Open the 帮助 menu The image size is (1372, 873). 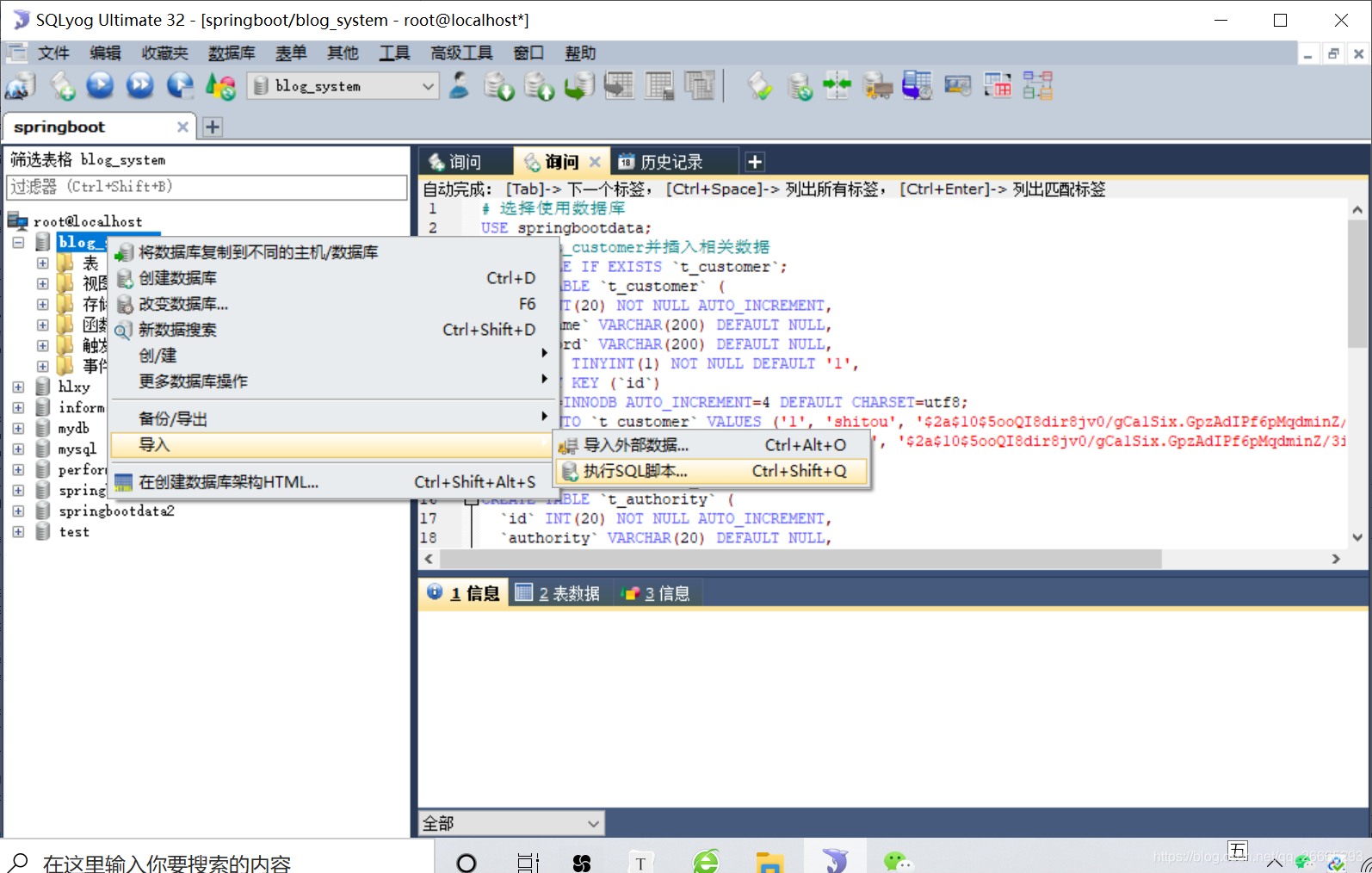pyautogui.click(x=580, y=53)
